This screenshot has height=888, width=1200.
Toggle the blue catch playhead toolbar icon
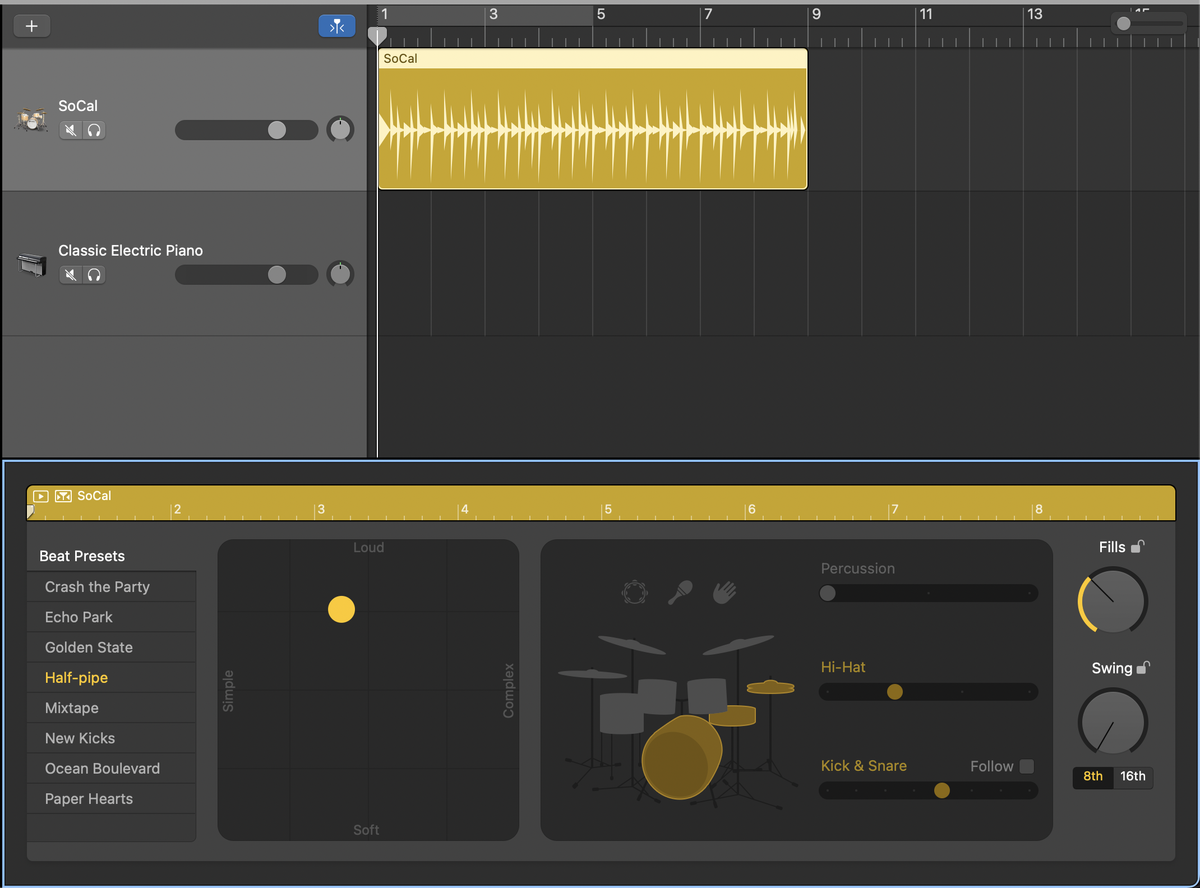click(x=337, y=25)
